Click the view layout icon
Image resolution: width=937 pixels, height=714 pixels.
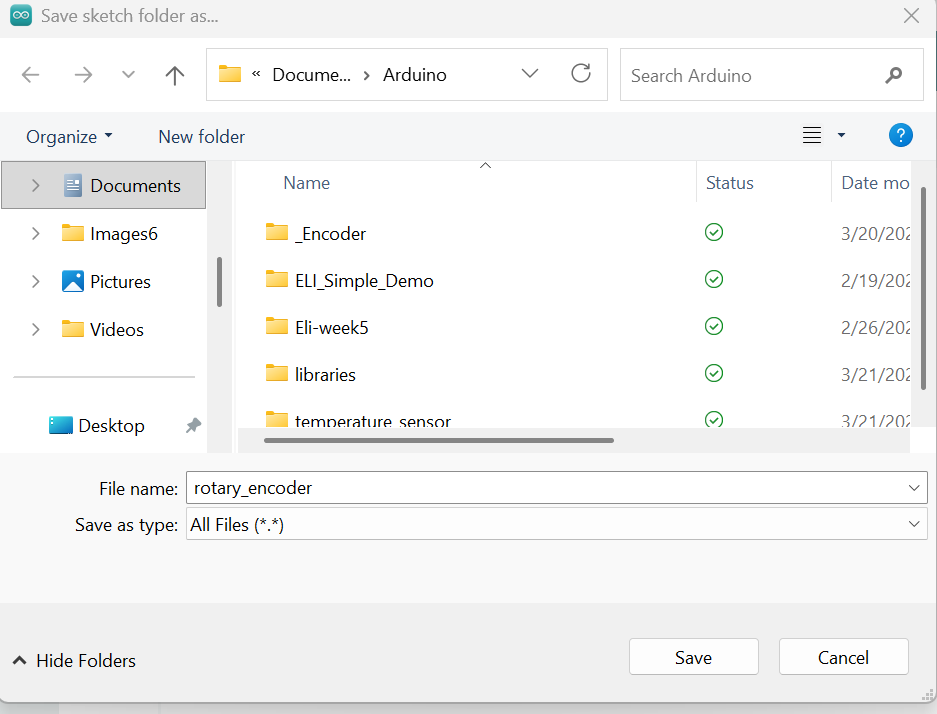[x=812, y=136]
